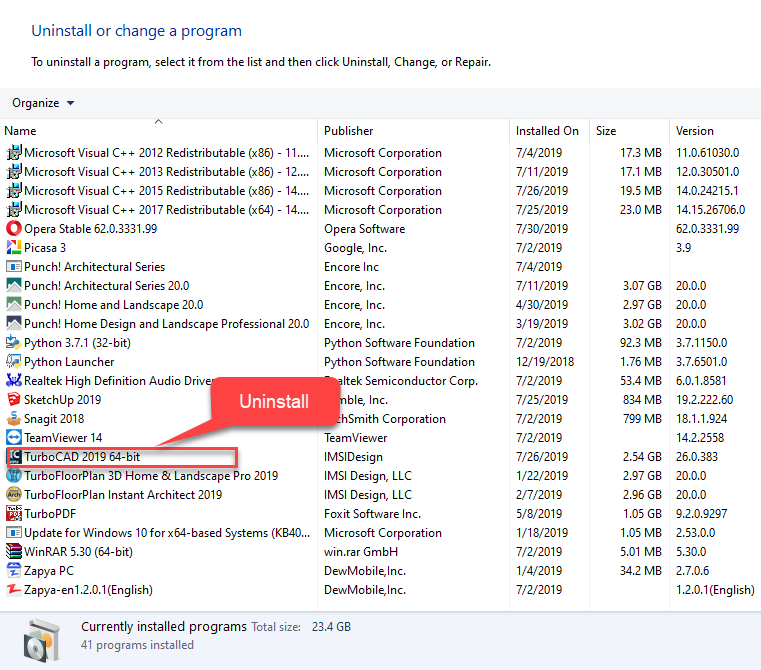Click the TurboPDF icon

click(x=14, y=513)
